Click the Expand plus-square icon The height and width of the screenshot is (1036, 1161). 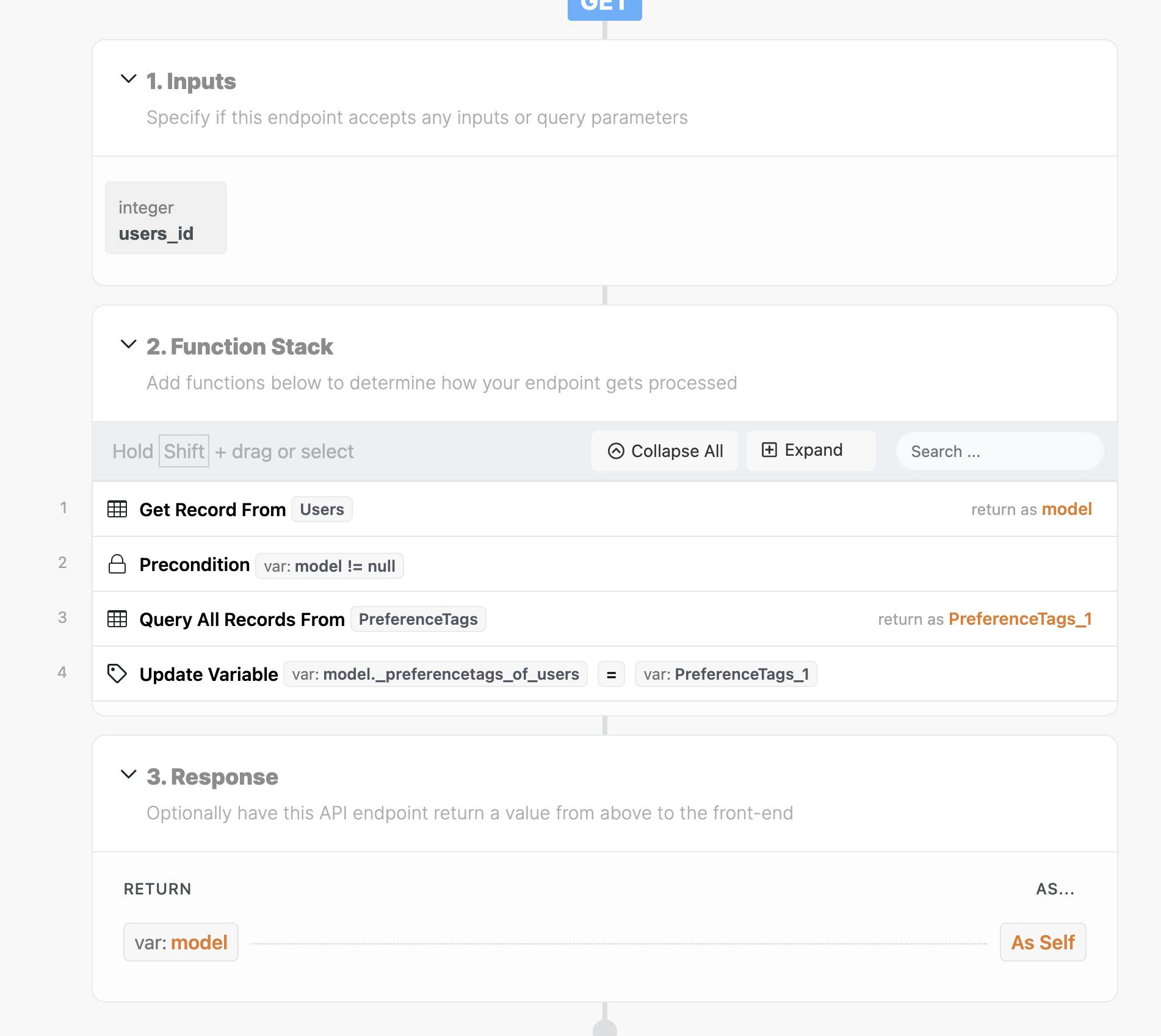click(769, 450)
